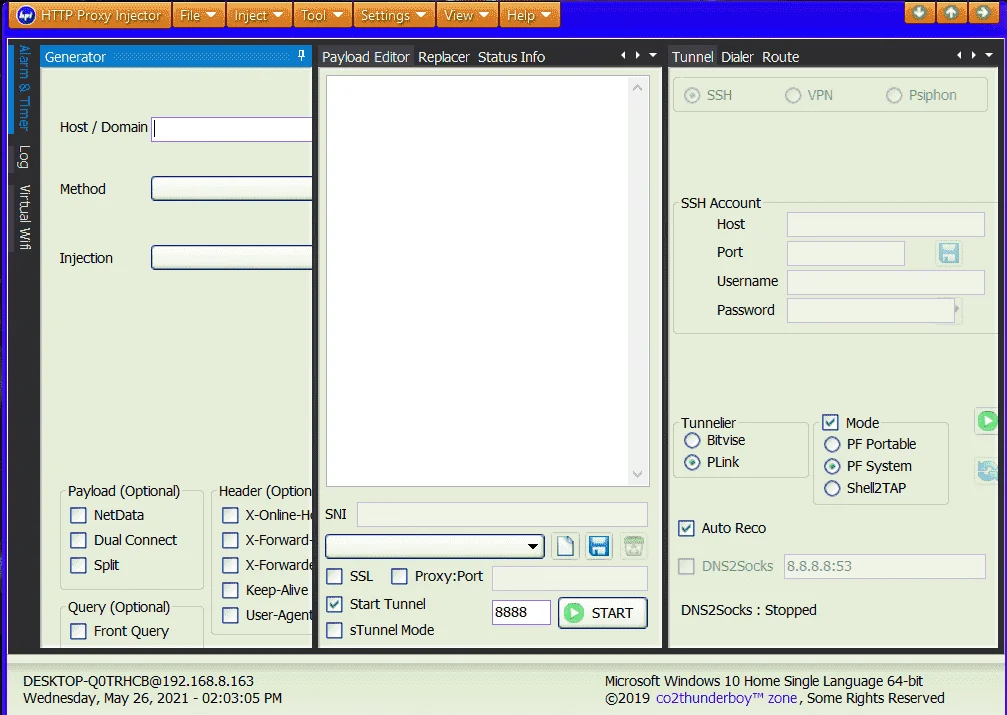Enable Keep-Alive header option
The image size is (1007, 715).
coord(230,590)
